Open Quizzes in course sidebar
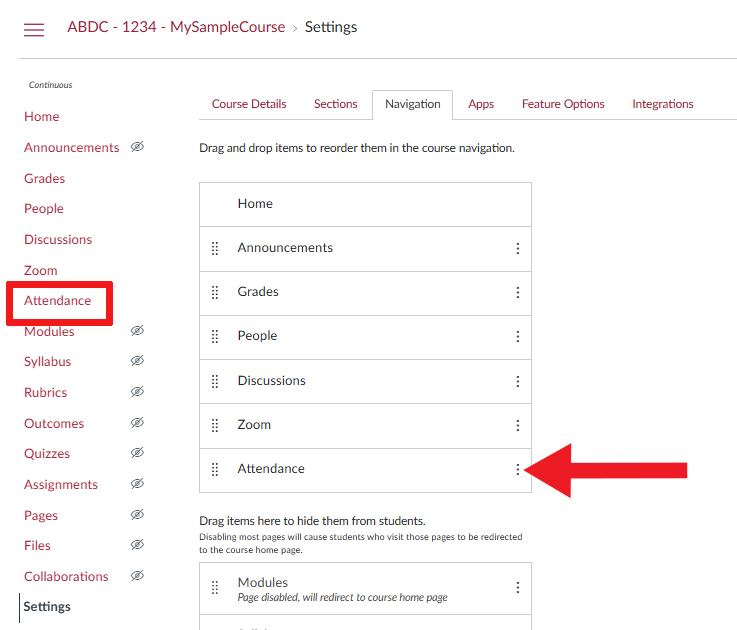 point(47,454)
